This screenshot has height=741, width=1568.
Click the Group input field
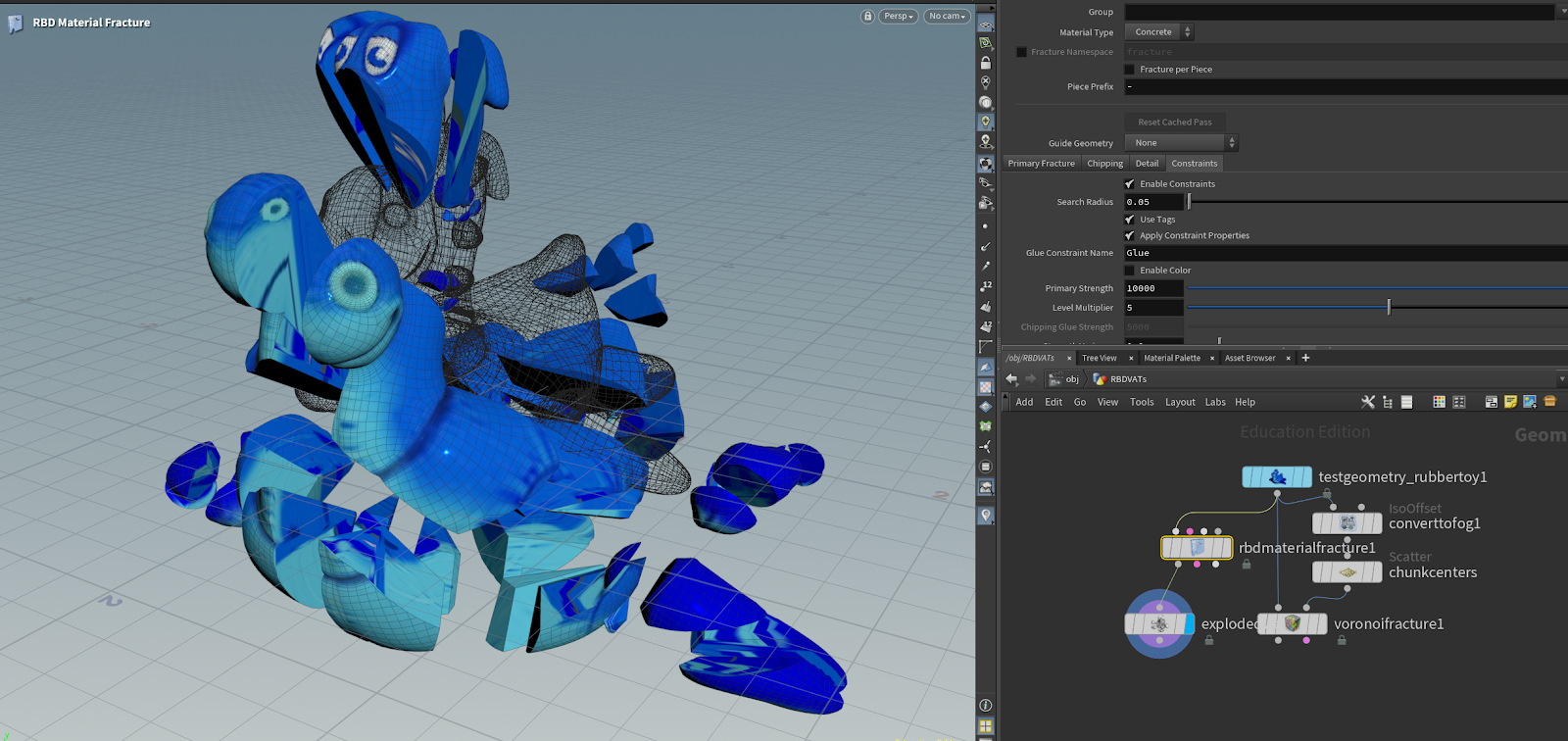[1339, 12]
